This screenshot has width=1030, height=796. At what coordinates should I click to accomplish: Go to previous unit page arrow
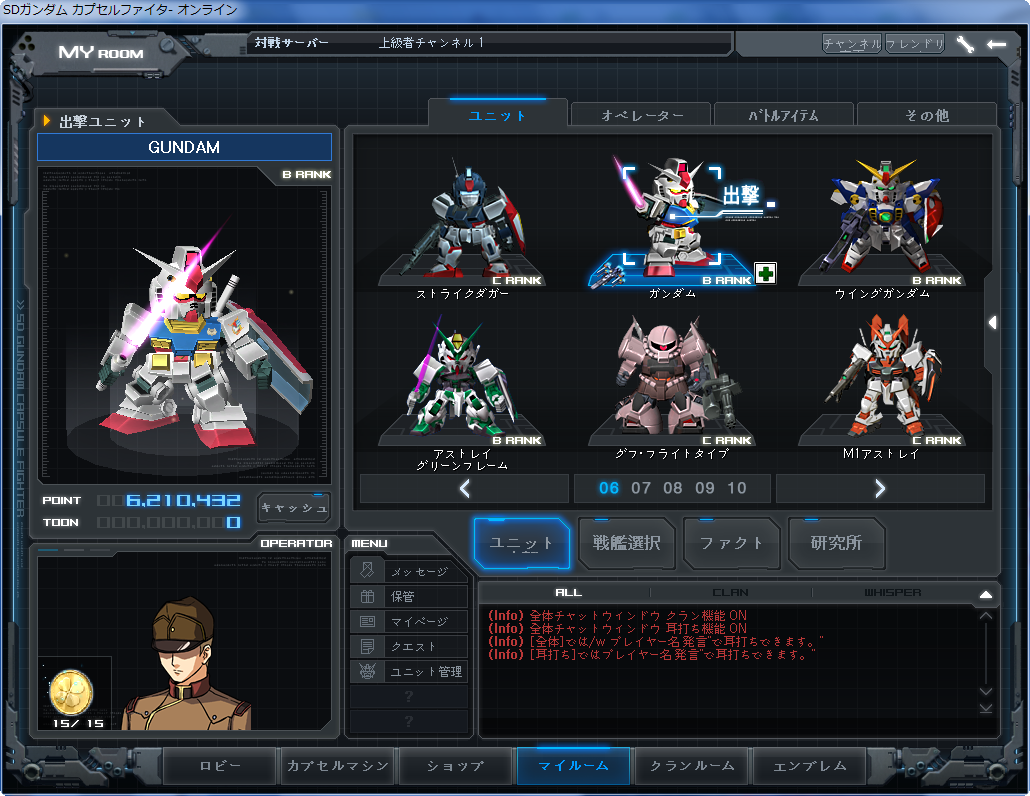[x=464, y=488]
